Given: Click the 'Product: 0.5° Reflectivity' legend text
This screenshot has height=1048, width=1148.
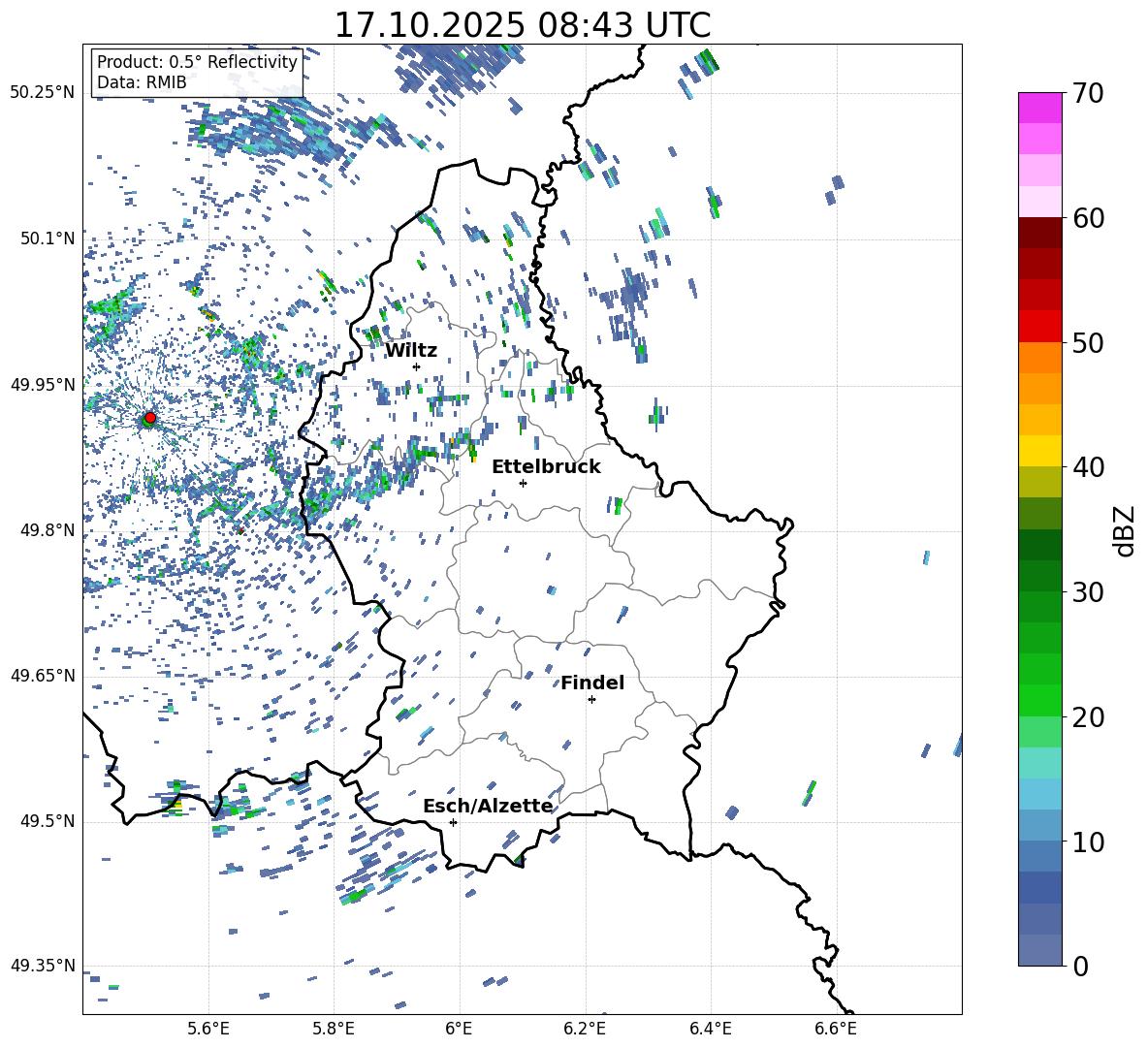Looking at the screenshot, I should pyautogui.click(x=197, y=62).
